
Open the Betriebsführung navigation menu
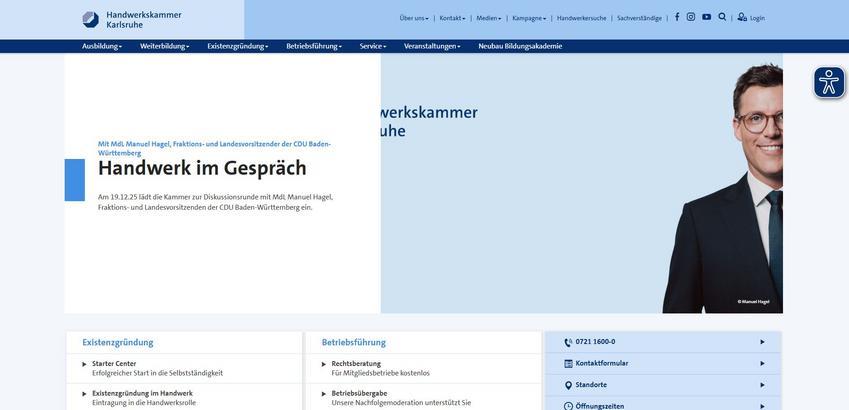(314, 46)
